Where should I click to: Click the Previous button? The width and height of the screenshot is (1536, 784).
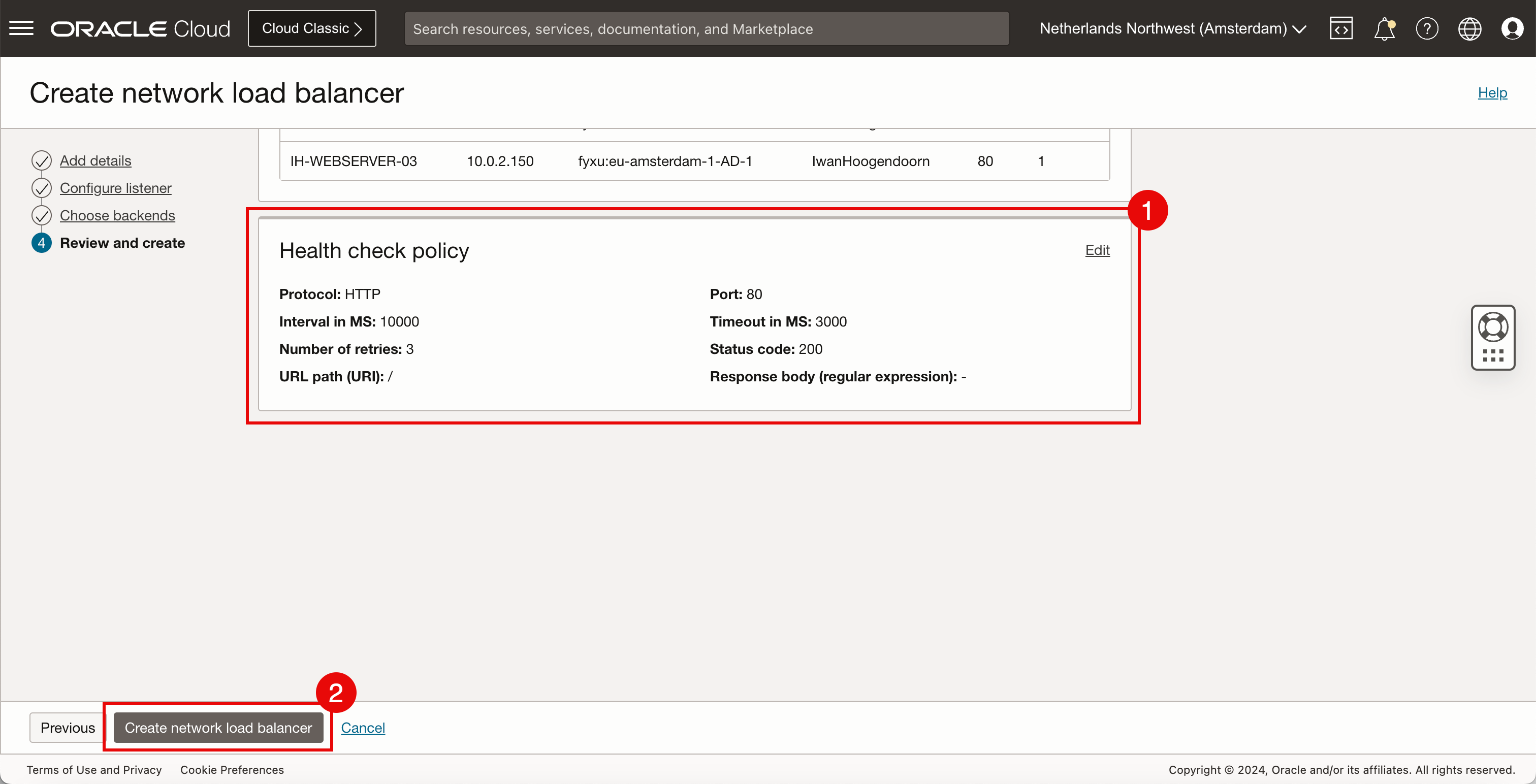point(68,727)
